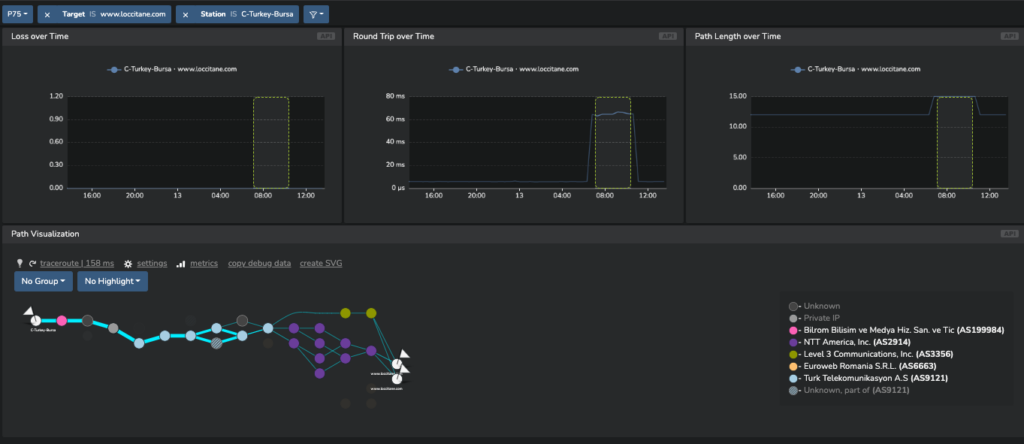Click the gear icon next to settings
Screen dimensions: 1024x444
pyautogui.click(x=128, y=264)
